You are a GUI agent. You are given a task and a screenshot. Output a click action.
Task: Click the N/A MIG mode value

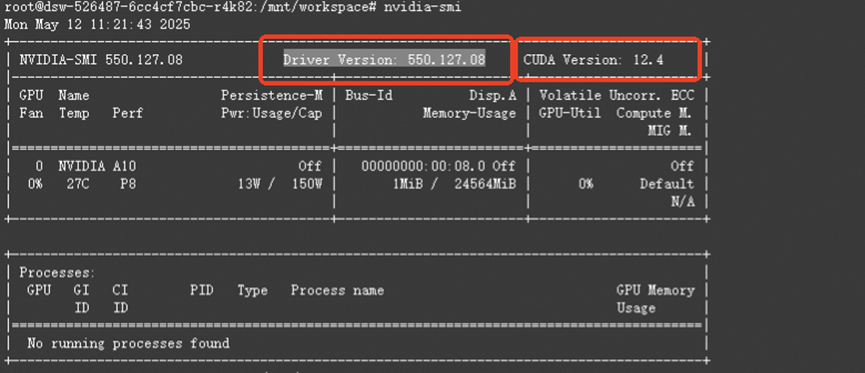683,201
